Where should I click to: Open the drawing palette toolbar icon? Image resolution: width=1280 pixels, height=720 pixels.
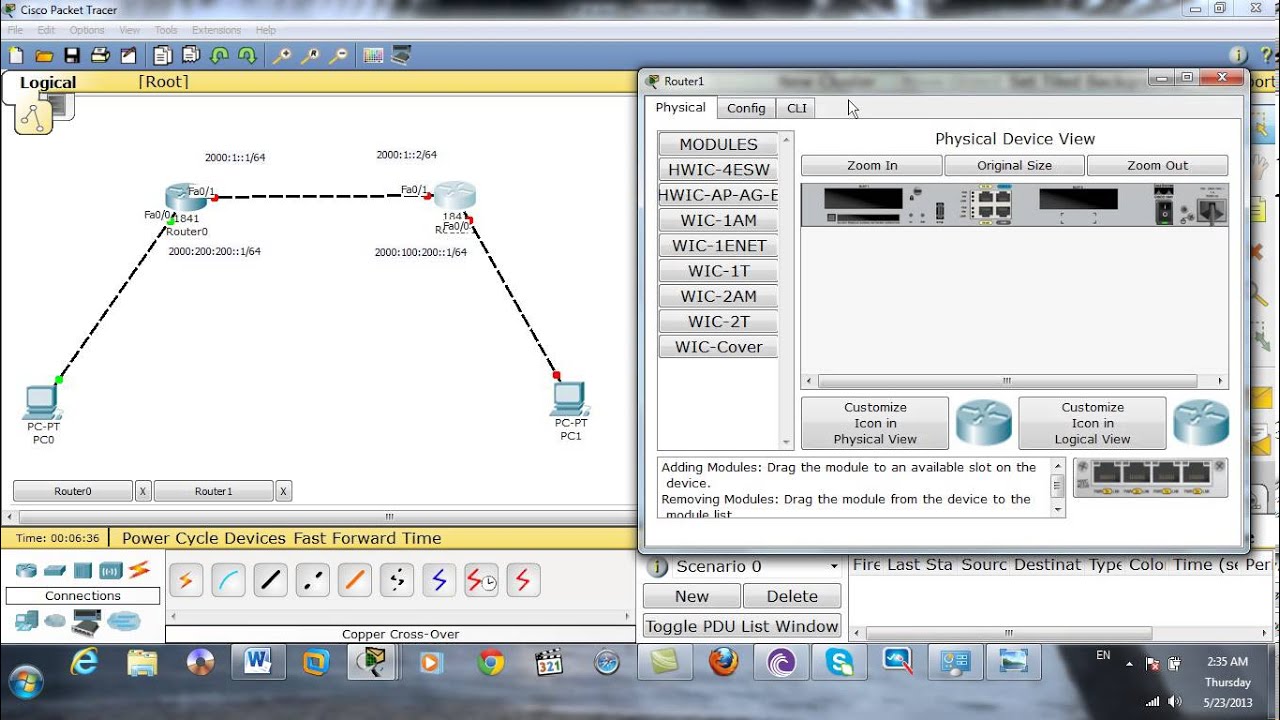click(373, 56)
